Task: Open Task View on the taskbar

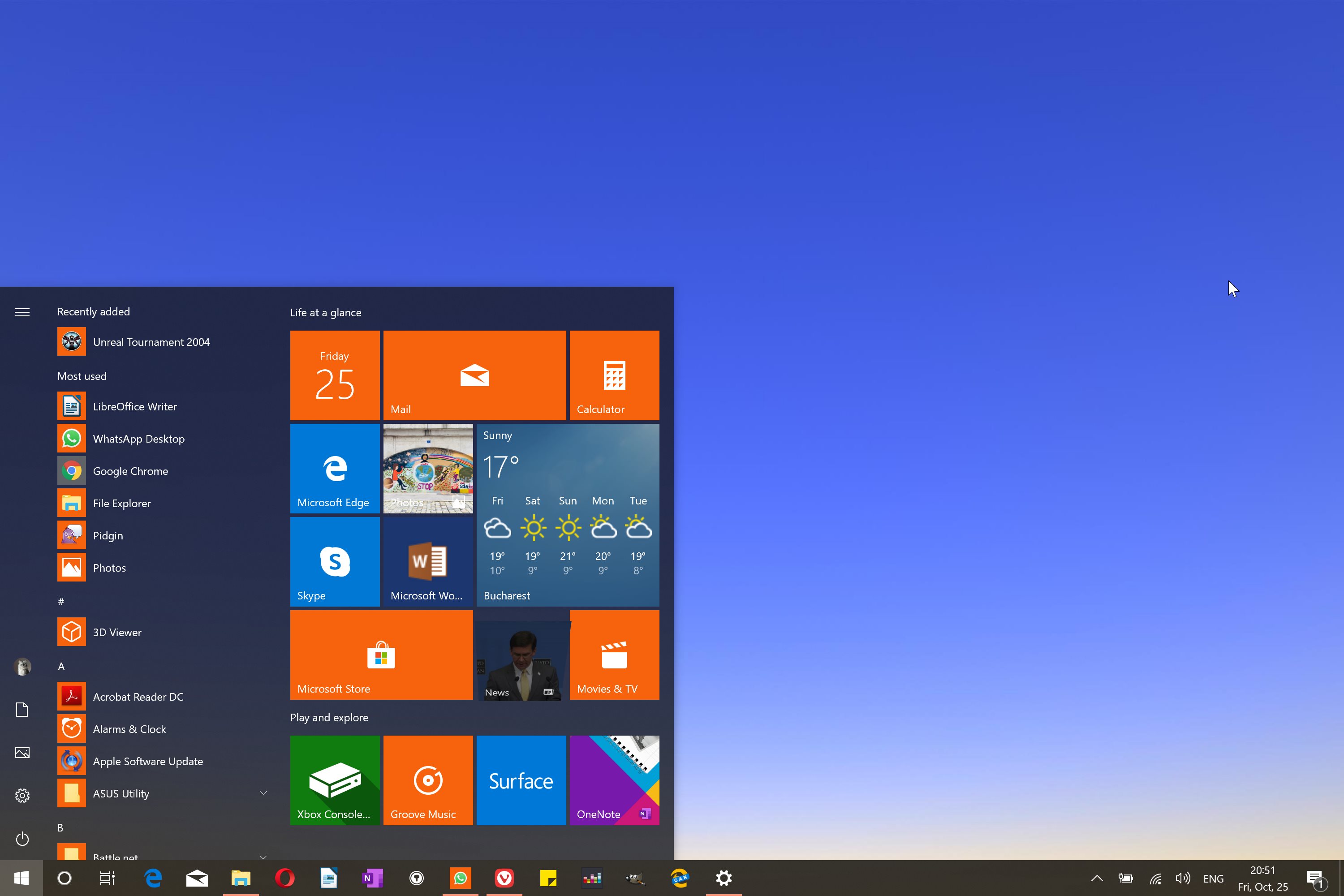Action: tap(108, 878)
